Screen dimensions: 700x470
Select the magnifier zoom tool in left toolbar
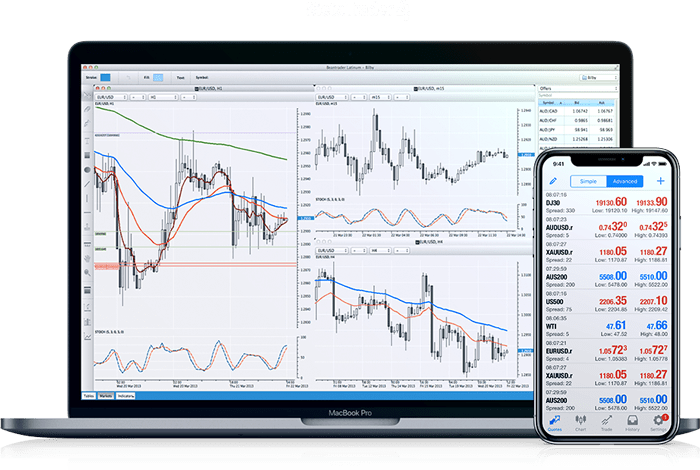pos(87,271)
